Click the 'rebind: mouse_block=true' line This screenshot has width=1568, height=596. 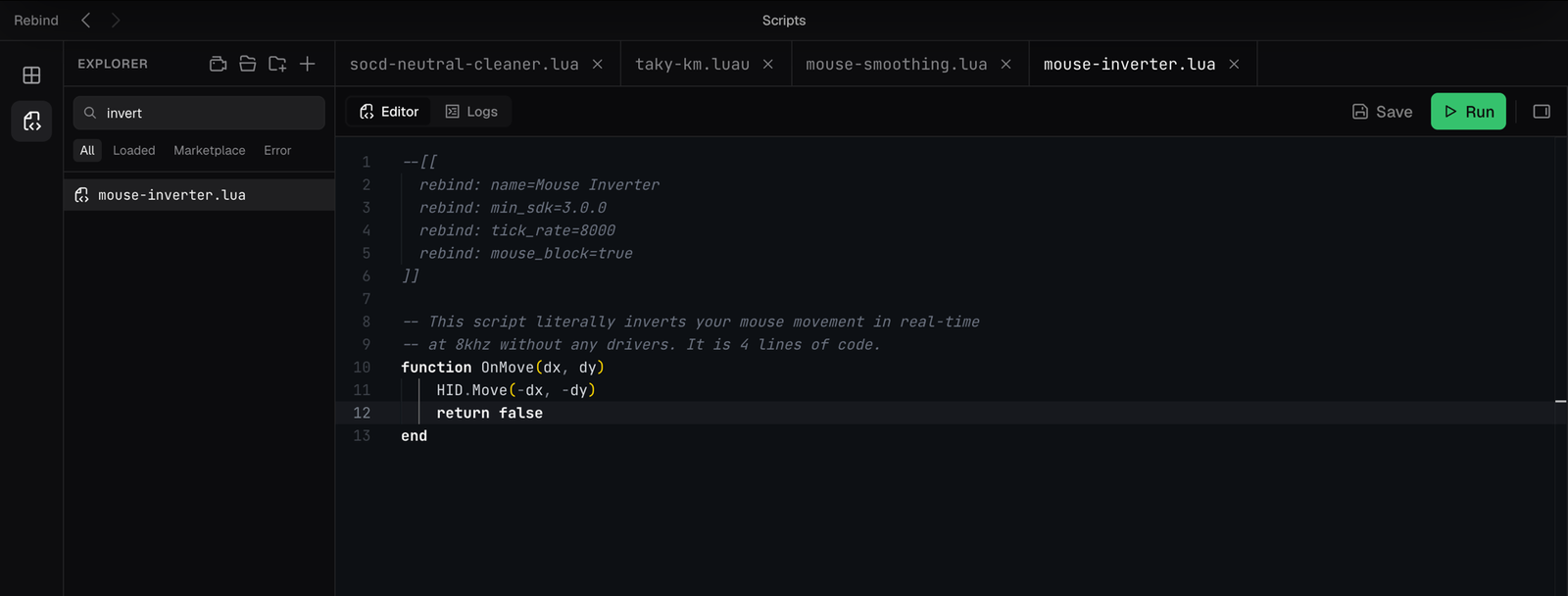pos(525,253)
